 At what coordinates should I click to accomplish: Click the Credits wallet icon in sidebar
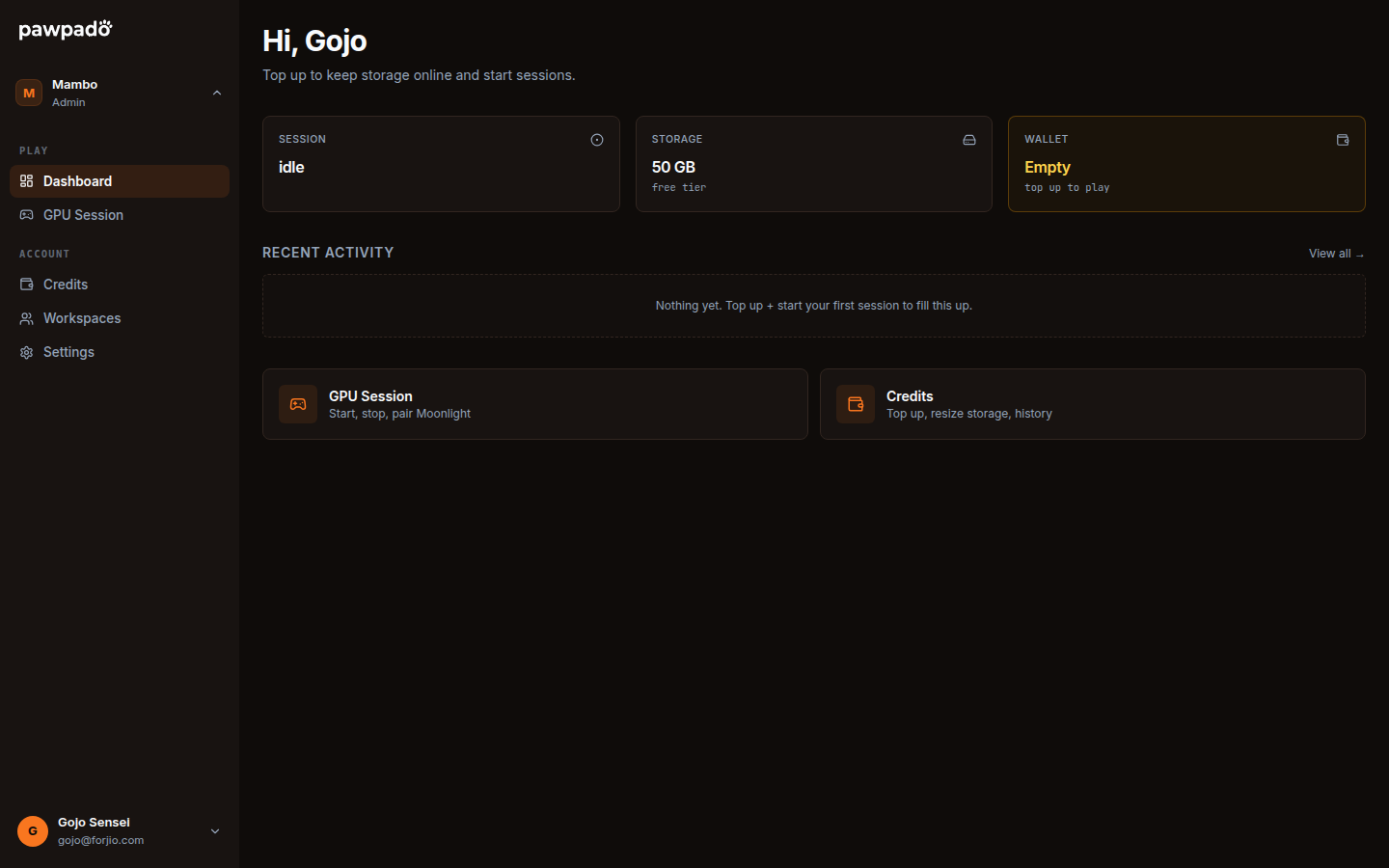tap(27, 285)
